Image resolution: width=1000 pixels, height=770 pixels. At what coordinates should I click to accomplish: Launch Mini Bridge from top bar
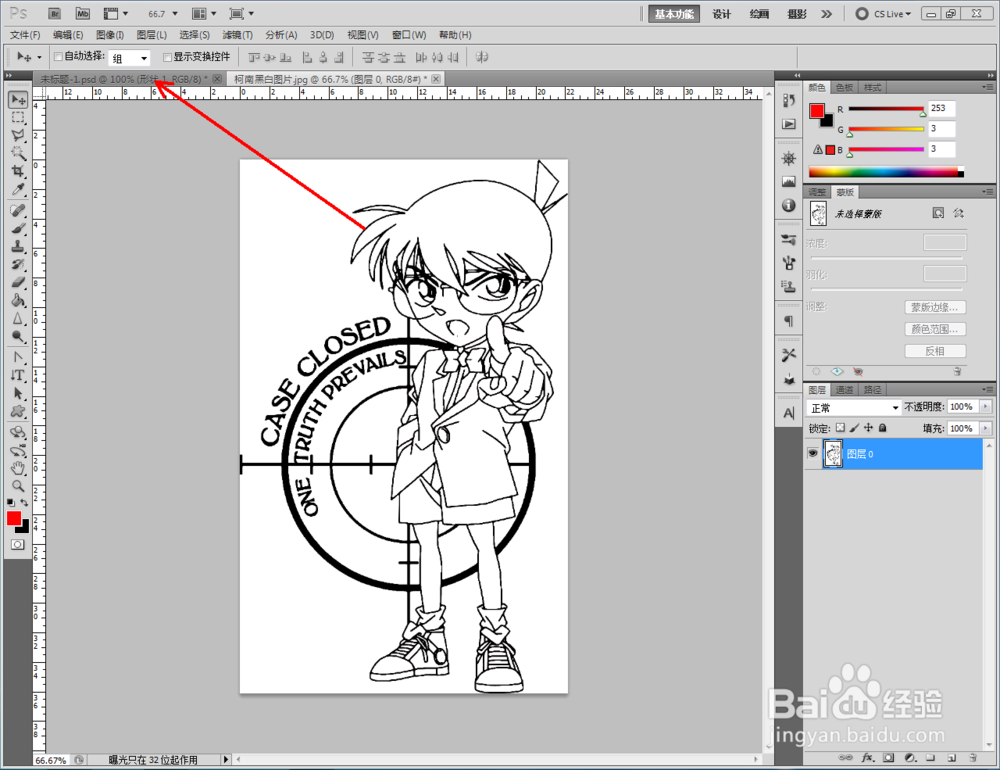pyautogui.click(x=83, y=13)
